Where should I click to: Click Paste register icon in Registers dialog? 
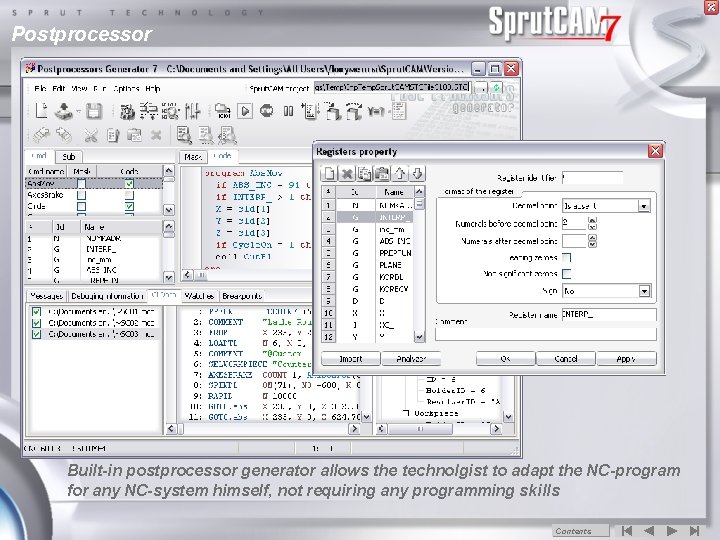pos(382,174)
